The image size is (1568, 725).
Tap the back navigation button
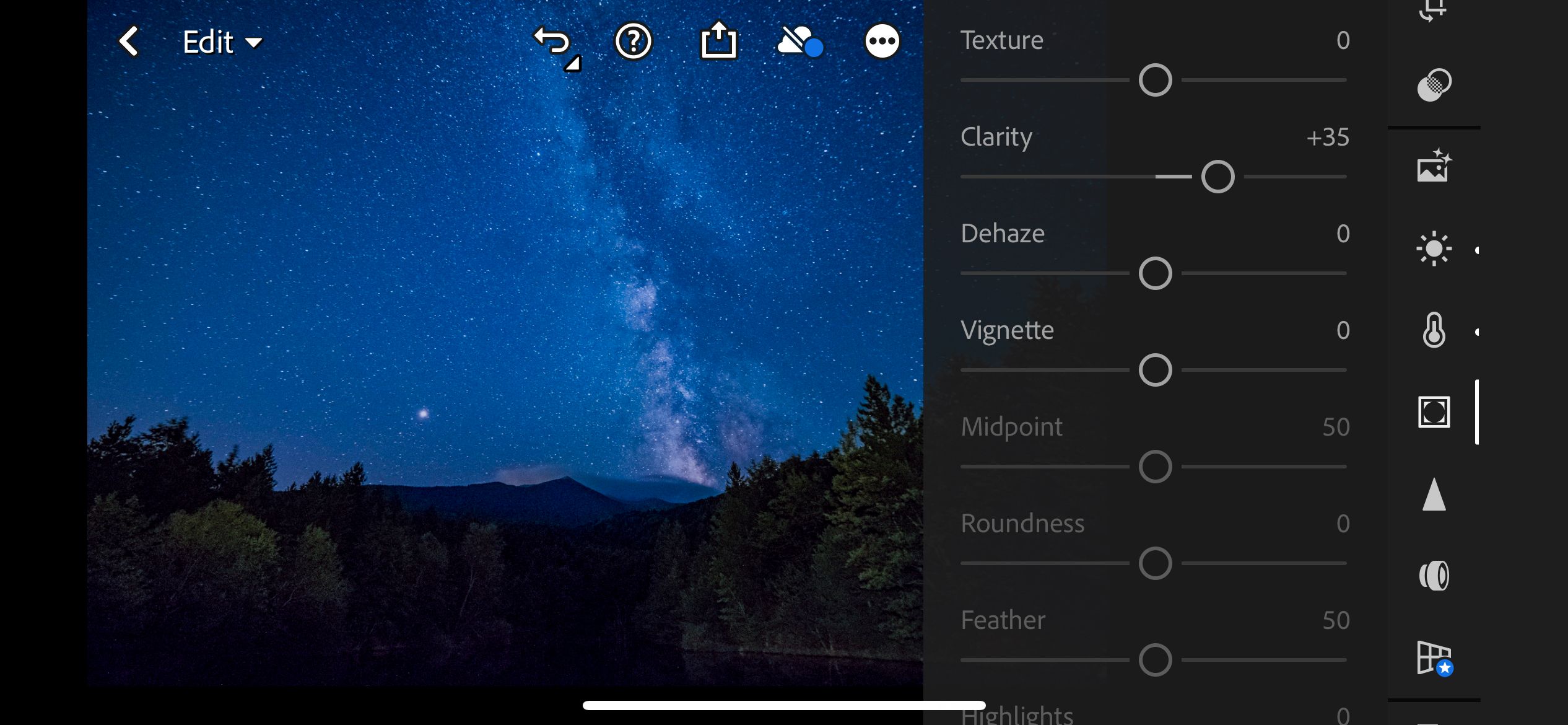pos(128,41)
